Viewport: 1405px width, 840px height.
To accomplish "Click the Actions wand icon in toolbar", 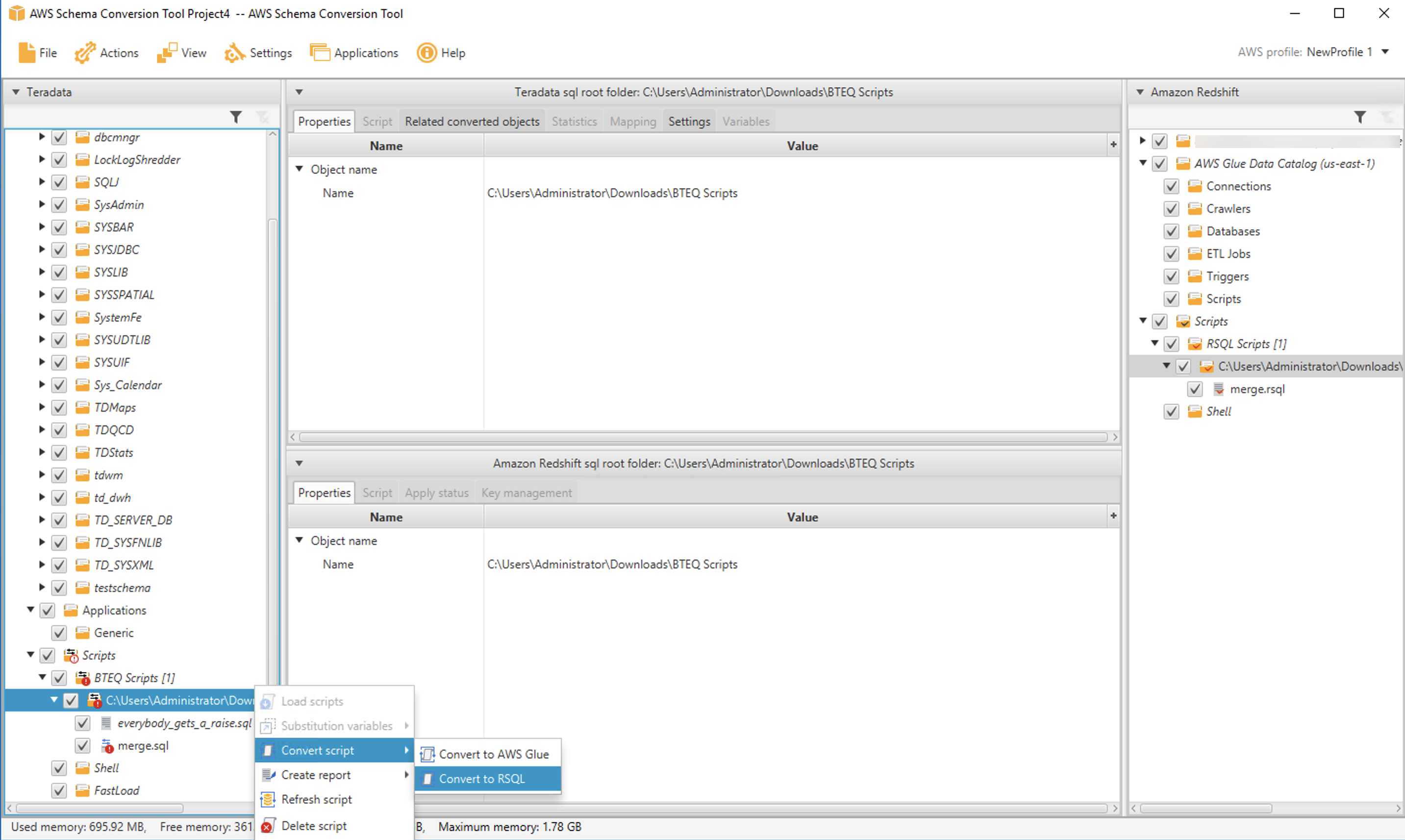I will (x=85, y=52).
